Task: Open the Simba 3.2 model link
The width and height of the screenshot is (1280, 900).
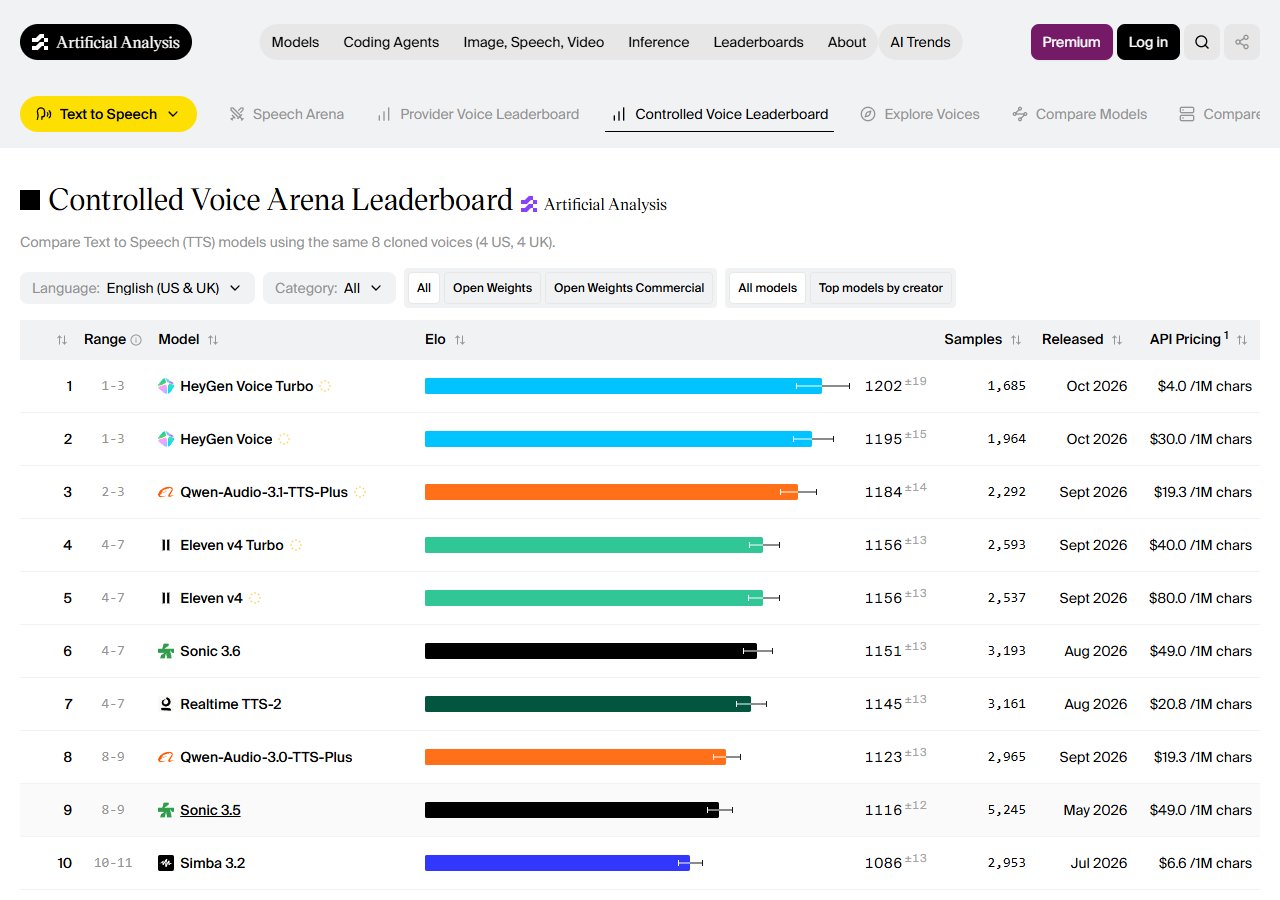Action: tap(212, 863)
